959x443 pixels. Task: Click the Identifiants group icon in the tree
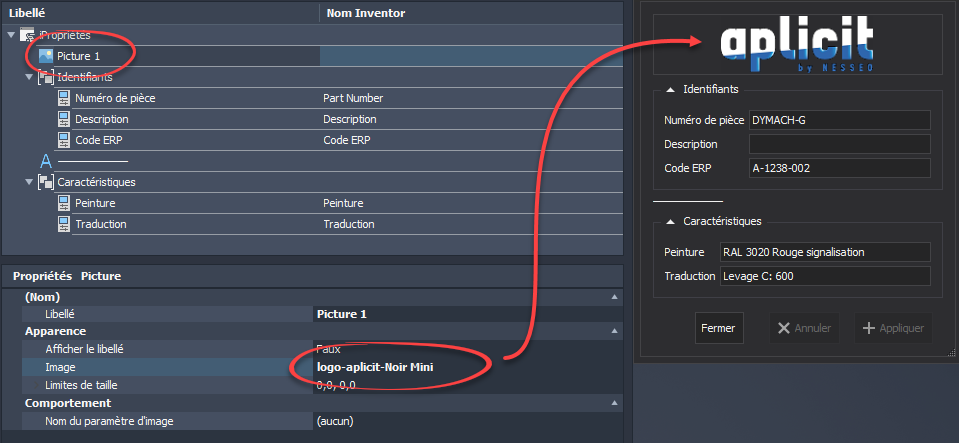click(x=46, y=77)
